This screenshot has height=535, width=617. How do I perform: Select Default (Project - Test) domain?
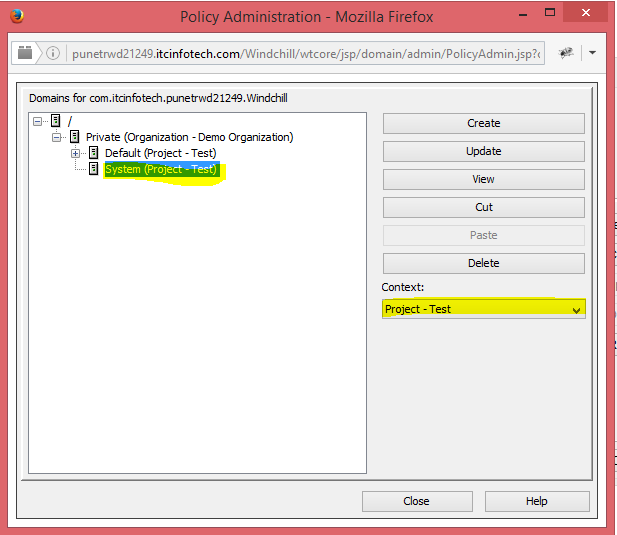point(161,153)
